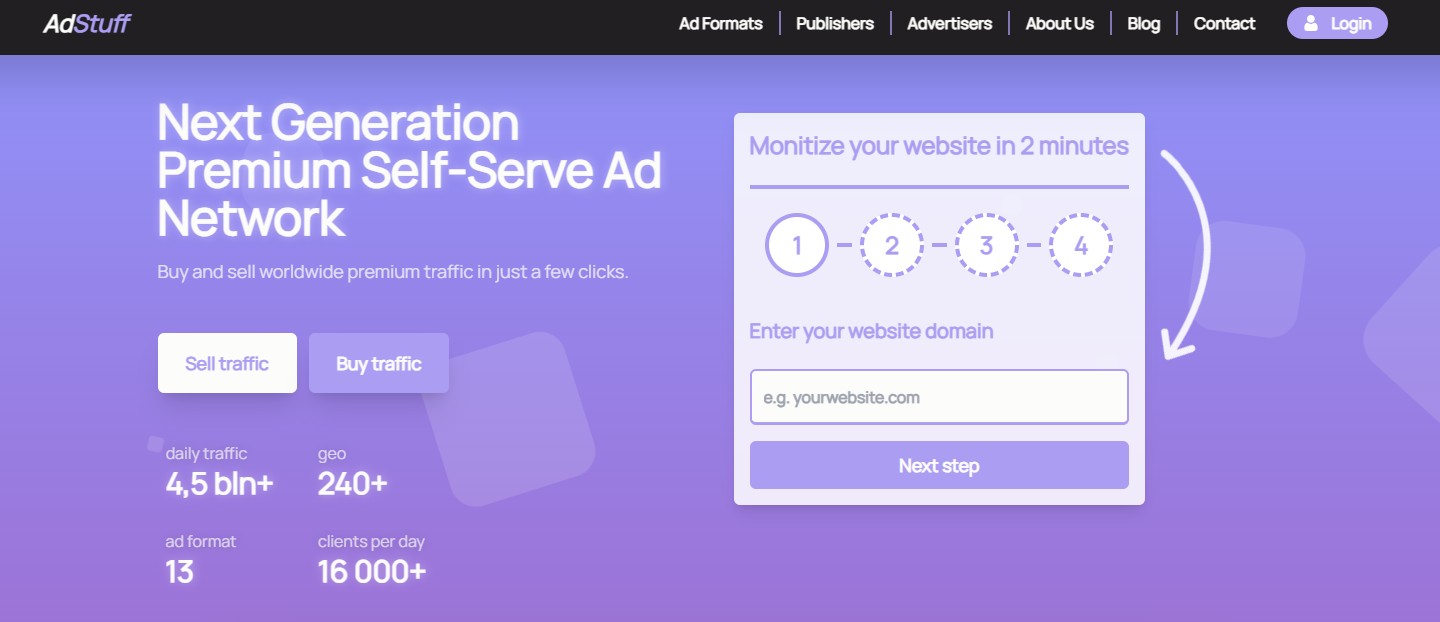
Task: Click the AdStuff logo
Action: click(86, 22)
